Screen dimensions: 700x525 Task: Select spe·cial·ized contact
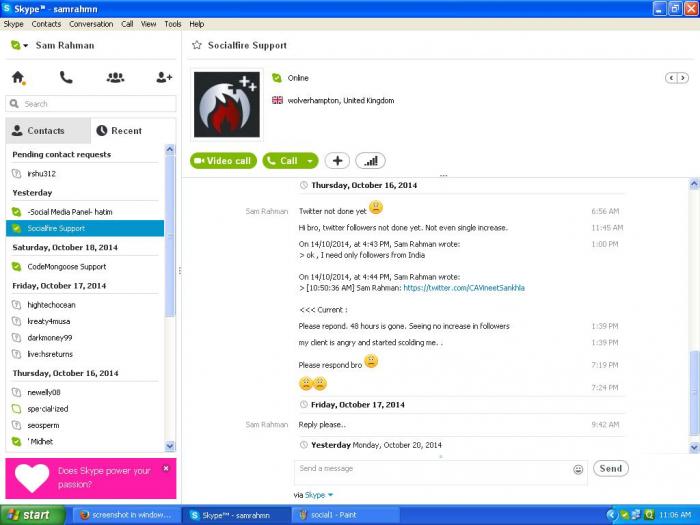point(85,409)
